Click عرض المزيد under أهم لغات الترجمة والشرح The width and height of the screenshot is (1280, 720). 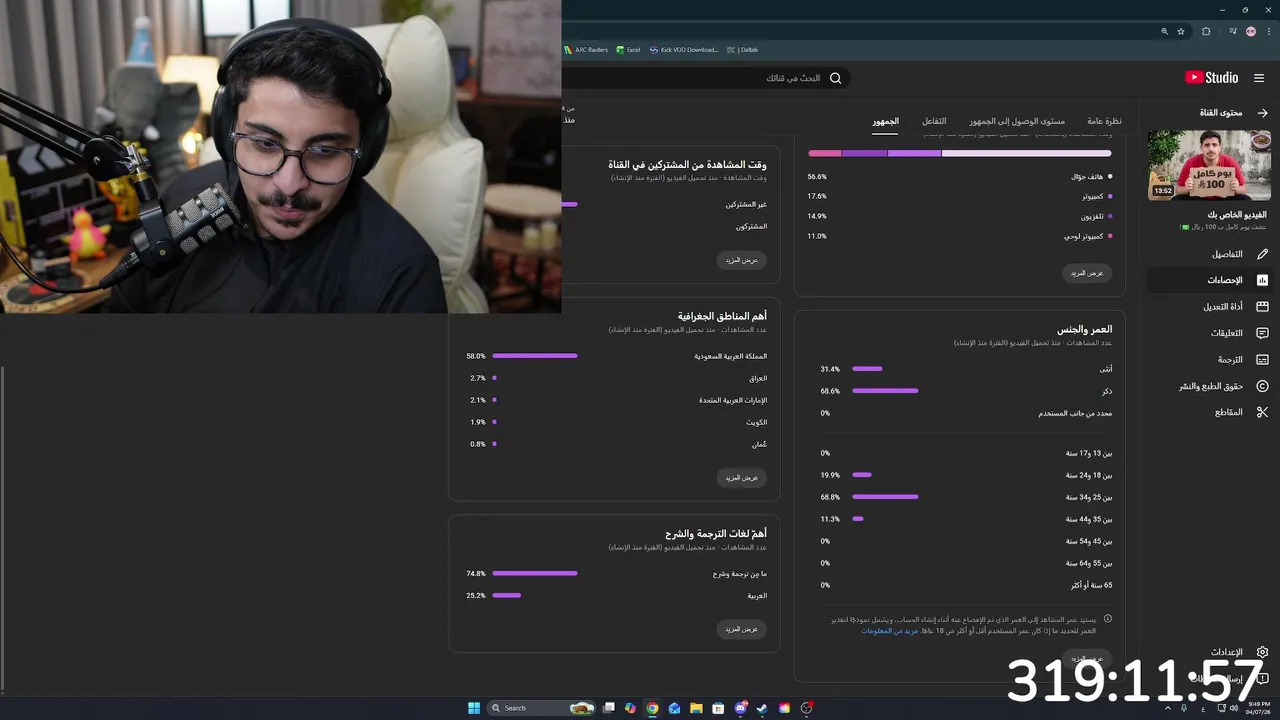click(742, 629)
